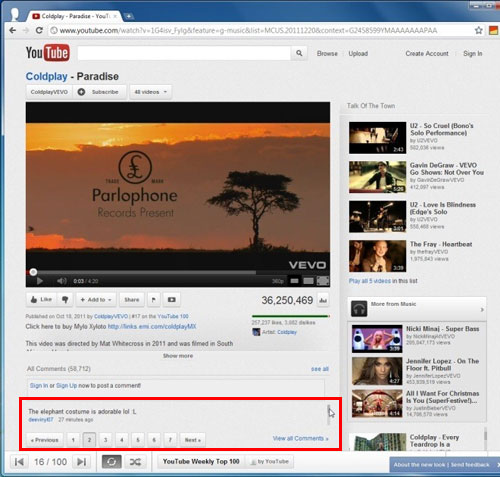This screenshot has width=500, height=477.
Task: Open The Fray Heartbeat thumbnail
Action: tap(377, 256)
